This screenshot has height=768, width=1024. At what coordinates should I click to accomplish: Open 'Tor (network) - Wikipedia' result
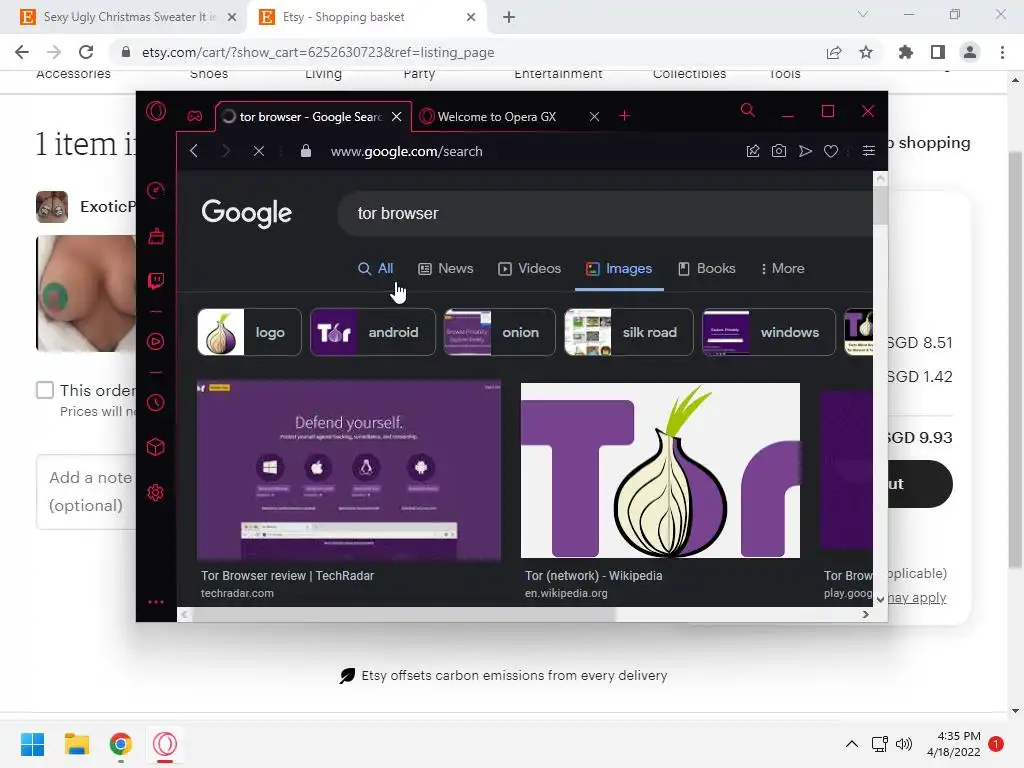(594, 576)
